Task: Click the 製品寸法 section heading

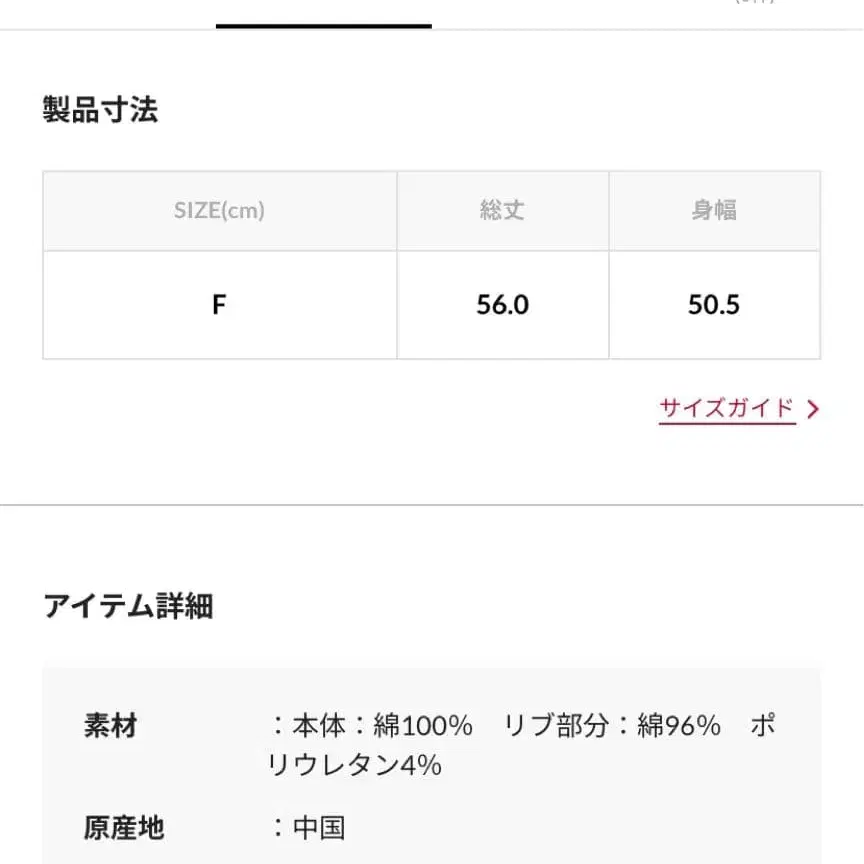Action: click(100, 111)
